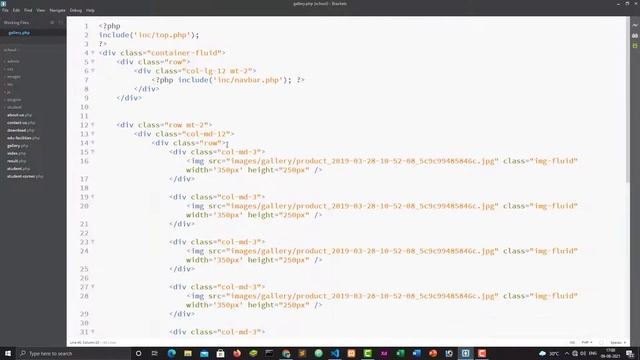Collapse code fold at line 14
640x360 pixels.
93,142
